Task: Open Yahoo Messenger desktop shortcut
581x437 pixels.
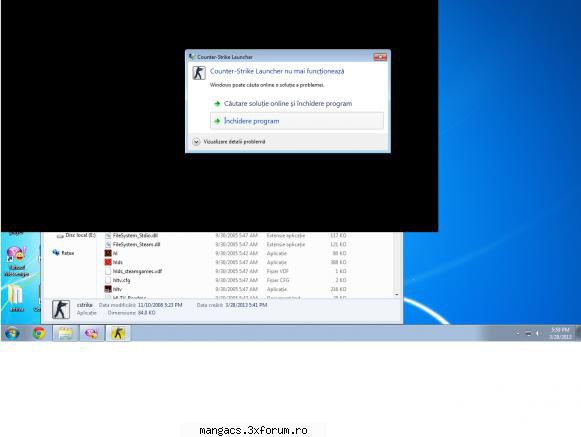Action: click(16, 261)
